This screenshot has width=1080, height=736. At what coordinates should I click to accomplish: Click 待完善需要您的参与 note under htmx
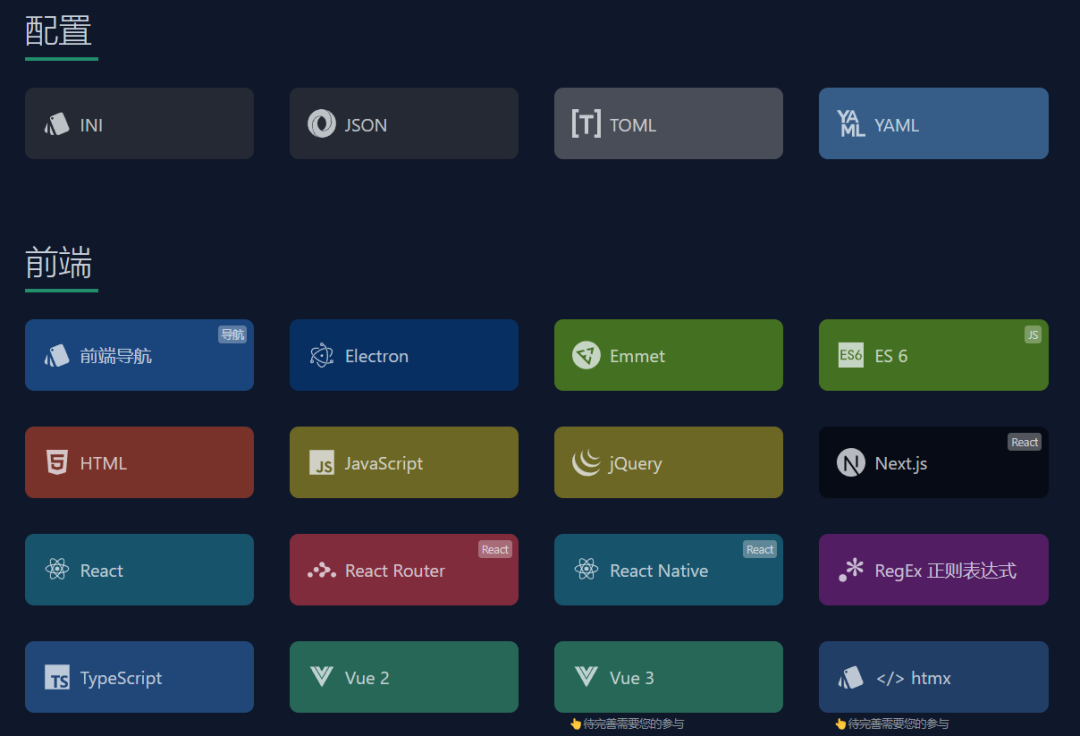(x=891, y=724)
